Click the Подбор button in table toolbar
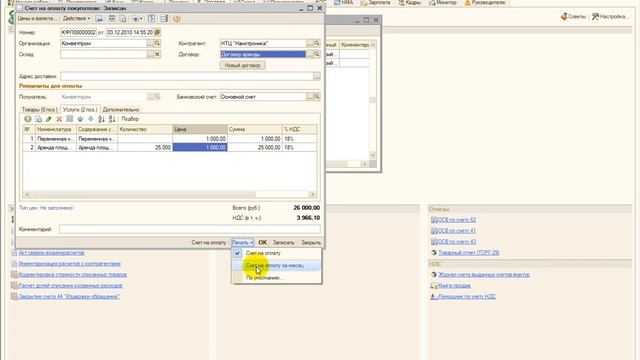 click(x=130, y=119)
